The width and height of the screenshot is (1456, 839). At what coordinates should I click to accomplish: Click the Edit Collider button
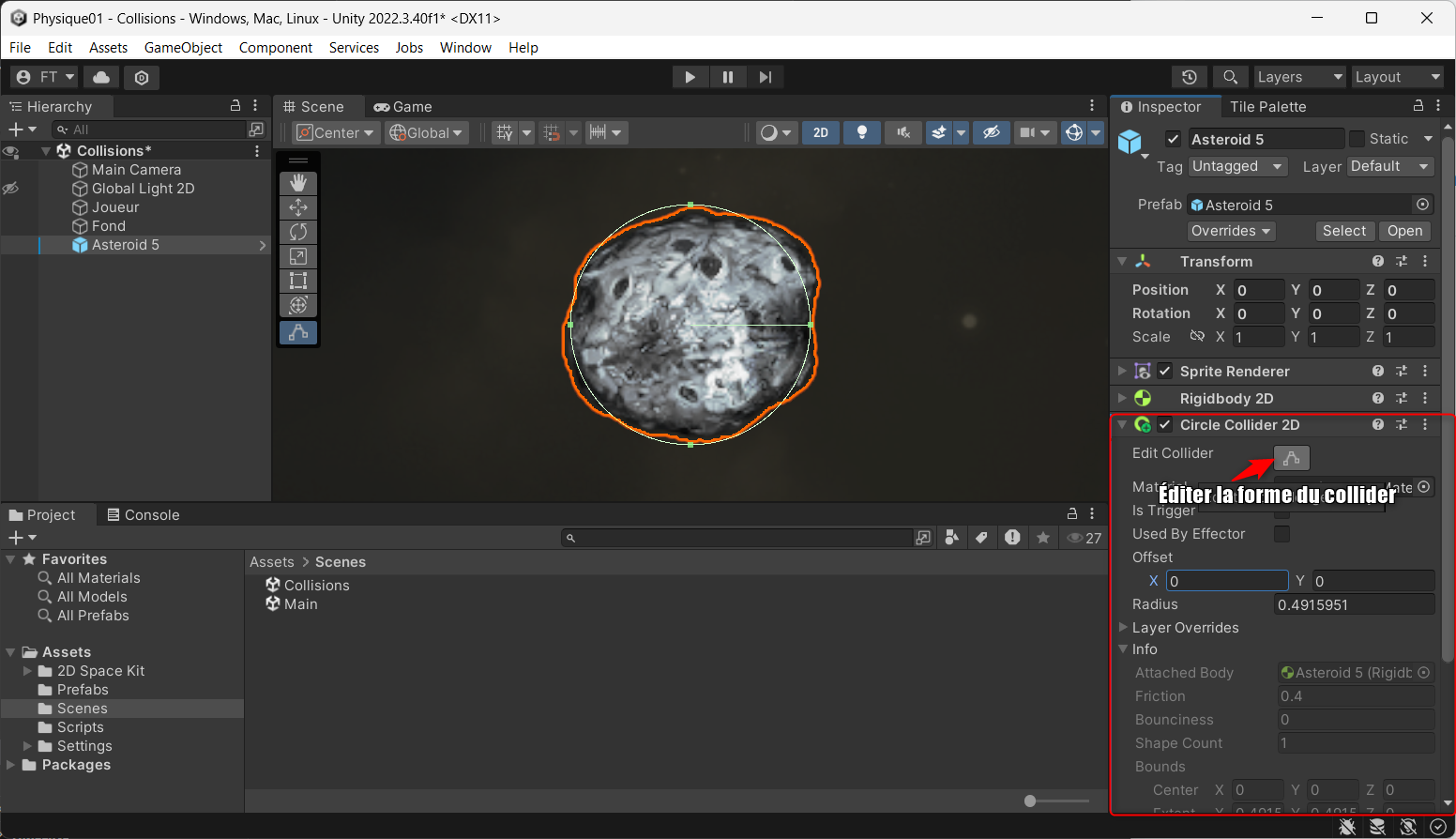pos(1291,458)
